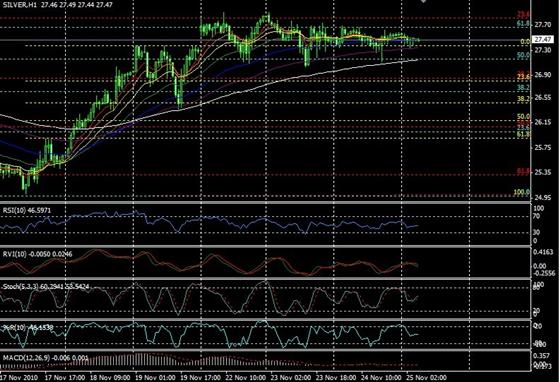Image resolution: width=560 pixels, height=382 pixels.
Task: Click the 17 Nov 17:00 time label
Action: click(65, 377)
